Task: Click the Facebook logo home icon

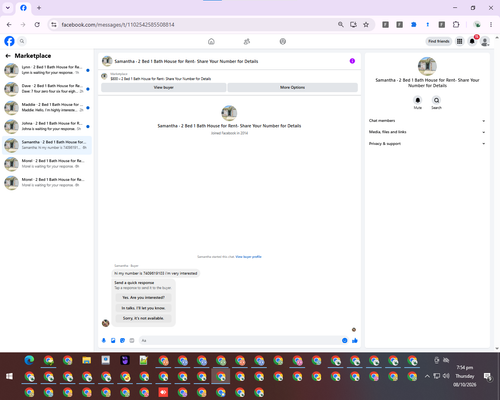Action: tap(9, 41)
